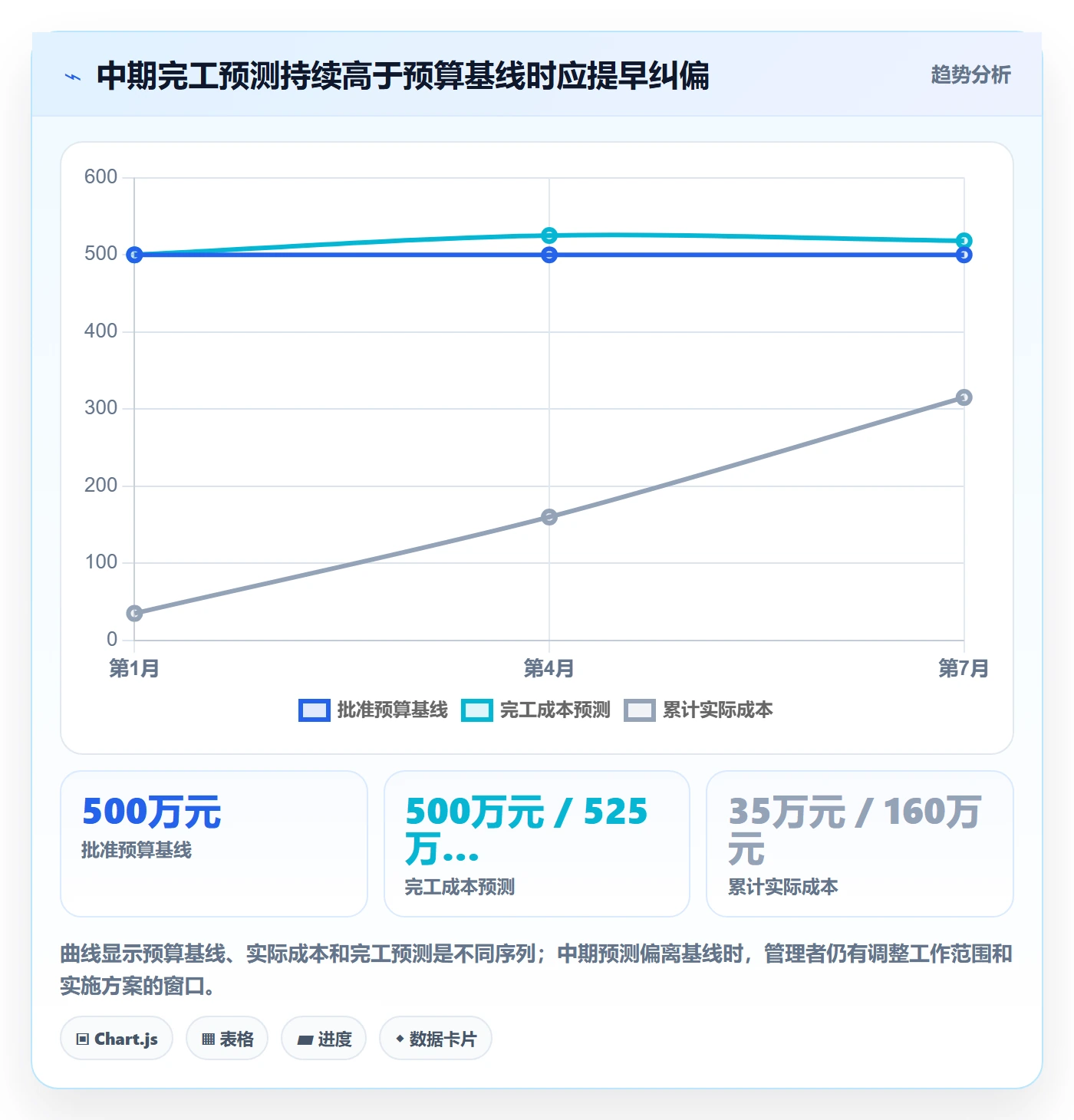Toggle the 累计实际成本 legend item
This screenshot has height=1120, width=1074.
[x=698, y=710]
